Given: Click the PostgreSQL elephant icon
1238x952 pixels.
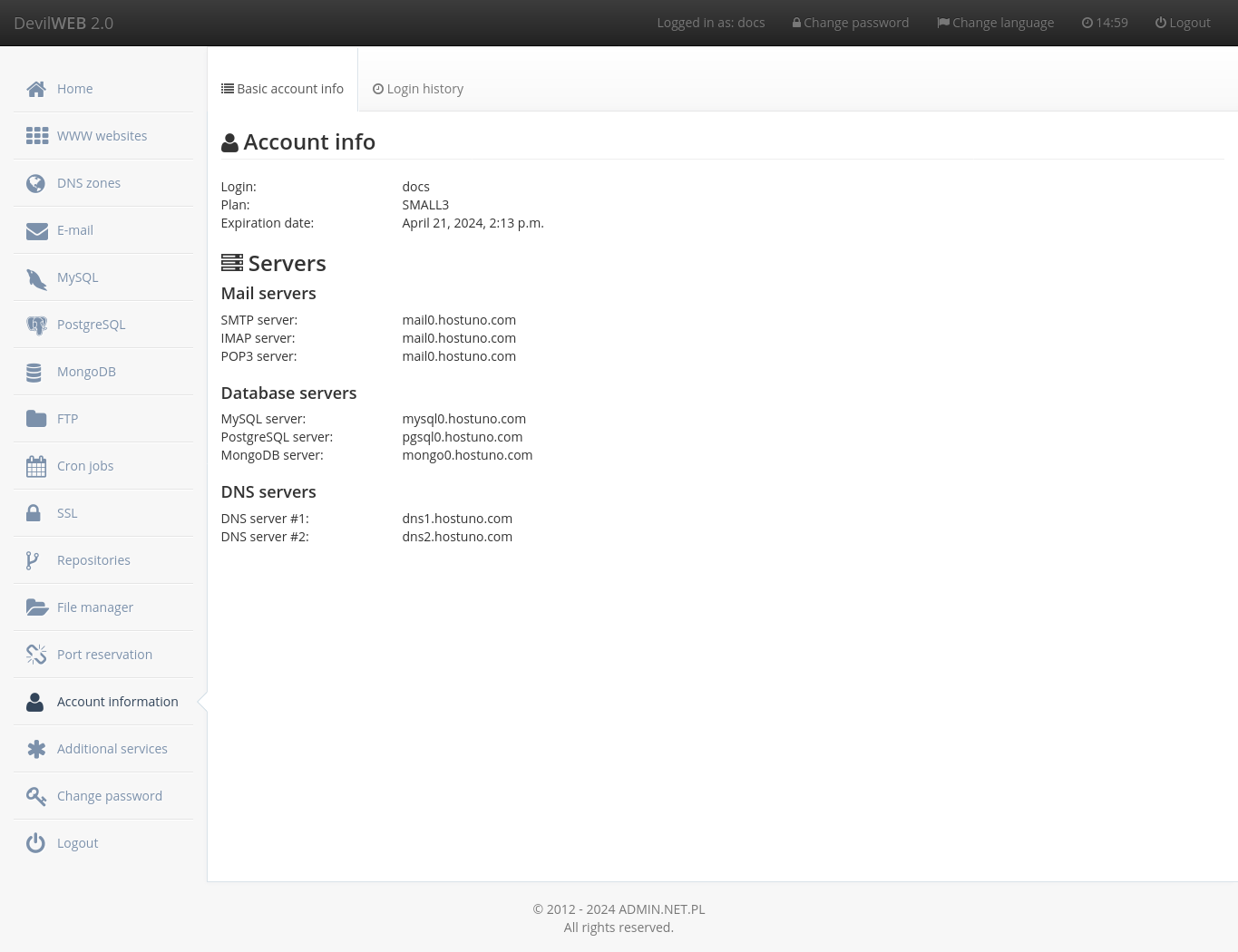Looking at the screenshot, I should click(36, 325).
